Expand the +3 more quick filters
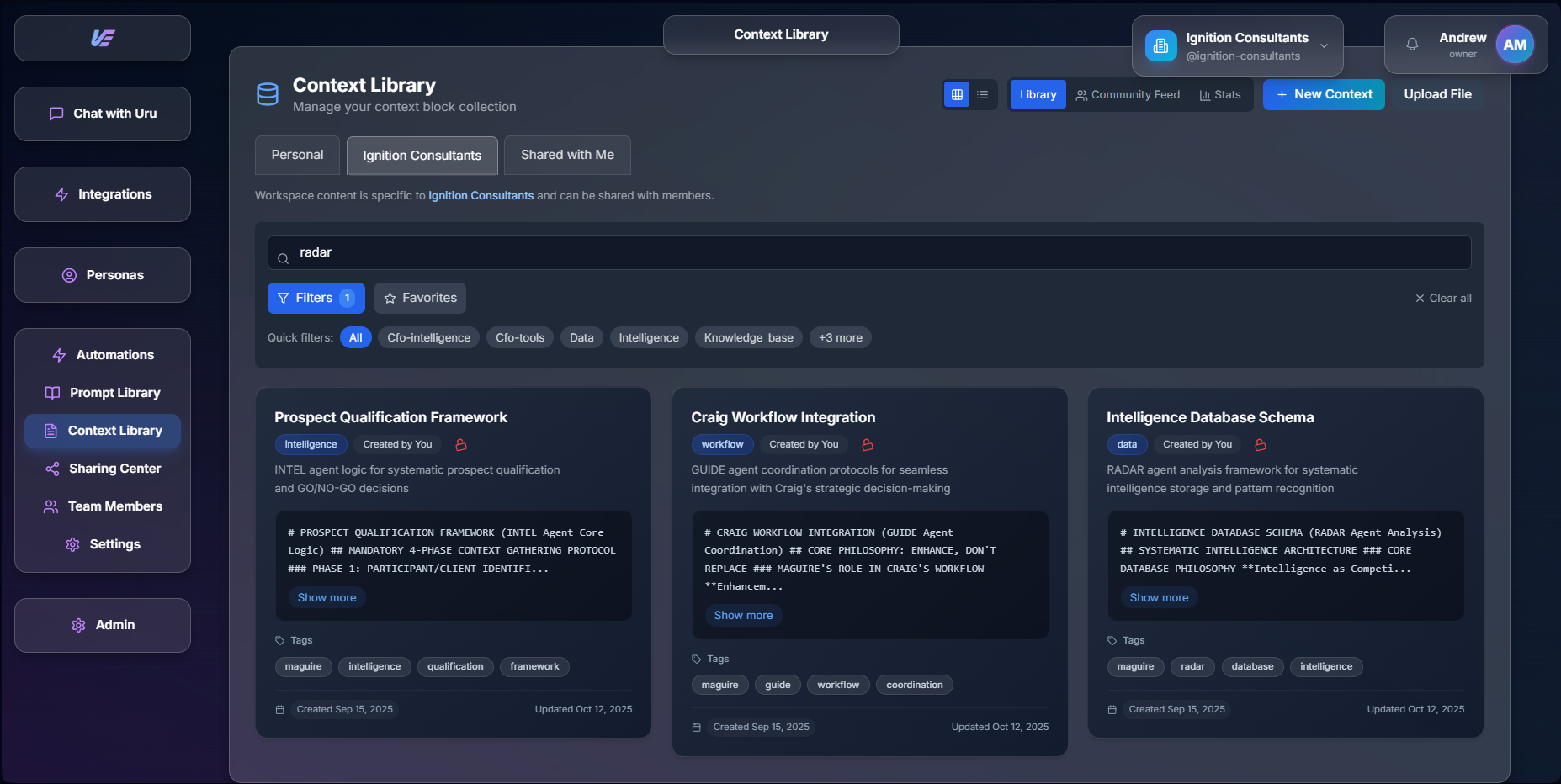1561x784 pixels. click(840, 338)
